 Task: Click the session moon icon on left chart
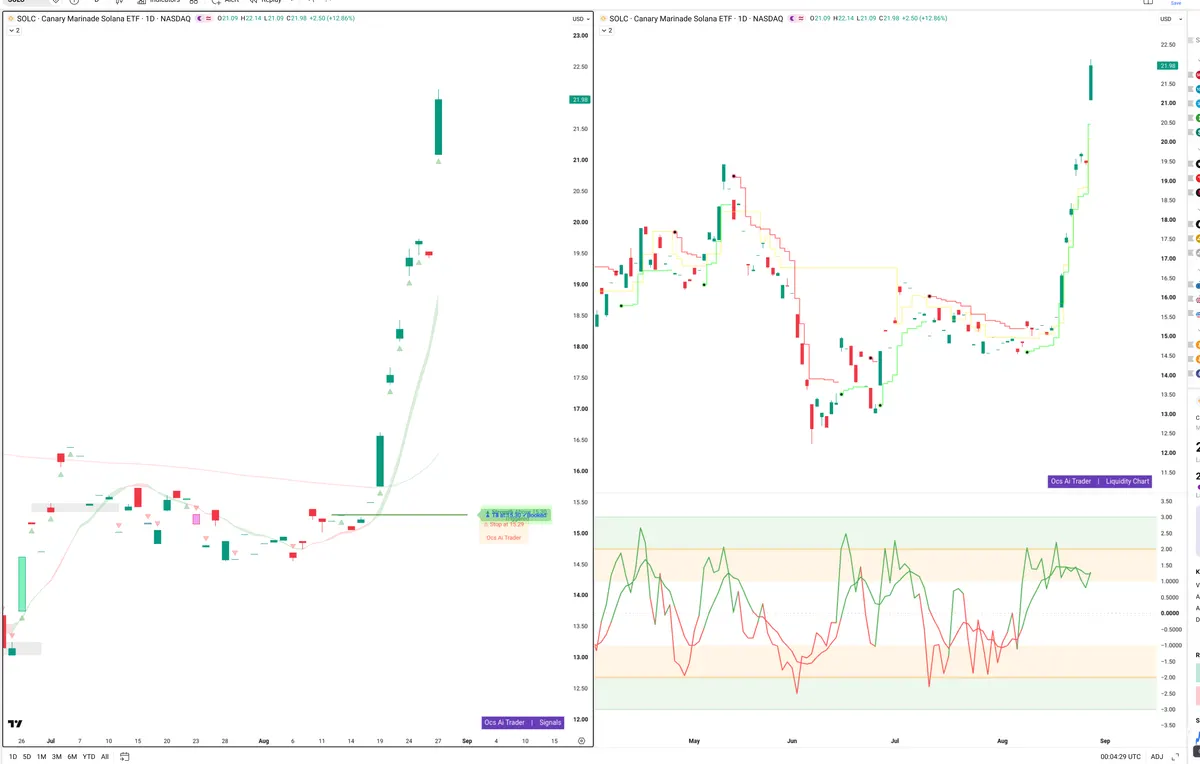click(x=200, y=19)
